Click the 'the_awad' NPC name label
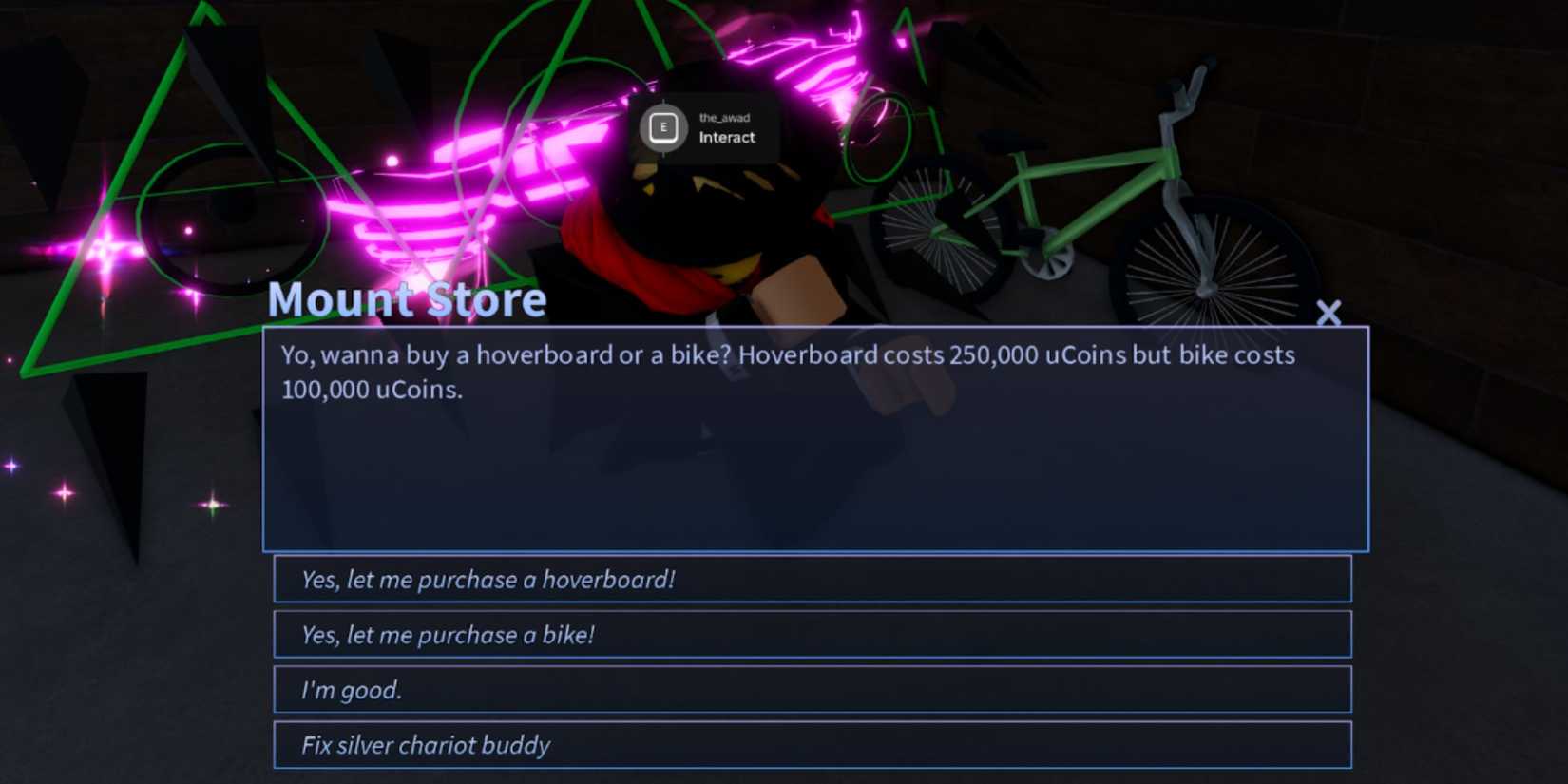1568x784 pixels. coord(724,118)
